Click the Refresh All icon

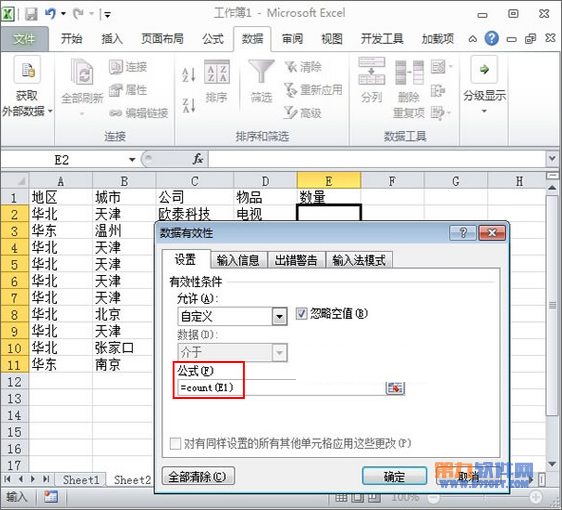[82, 72]
